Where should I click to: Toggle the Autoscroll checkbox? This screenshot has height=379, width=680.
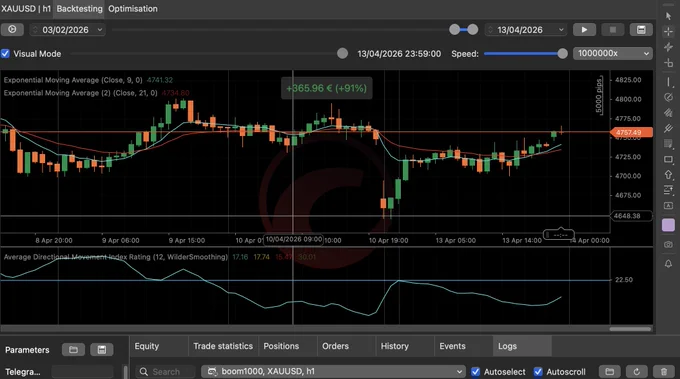tap(538, 372)
